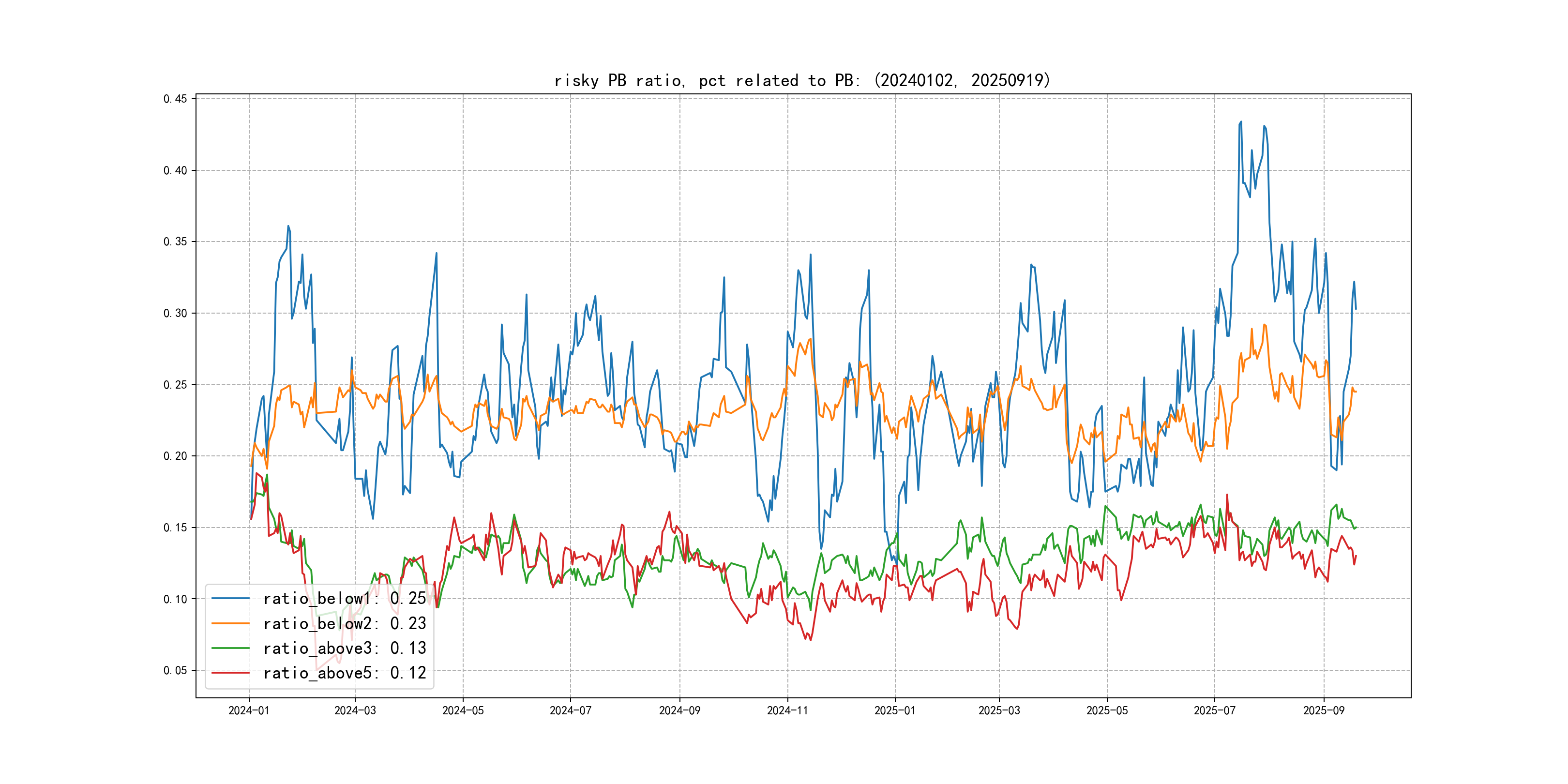The width and height of the screenshot is (1568, 784).
Task: Click the 2024-07 x-axis tick label
Action: click(x=571, y=710)
